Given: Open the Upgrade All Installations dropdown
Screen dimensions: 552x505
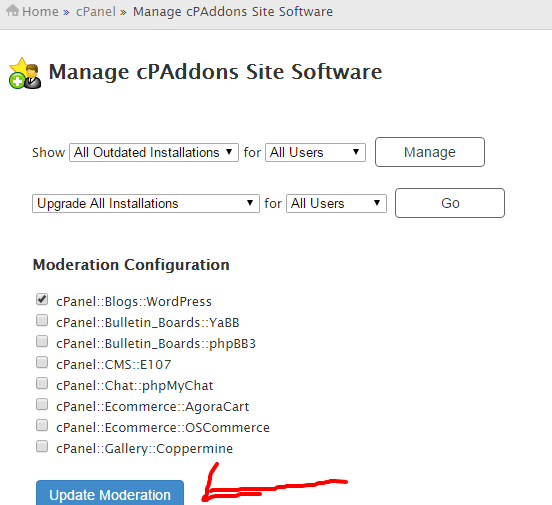Looking at the screenshot, I should point(146,204).
